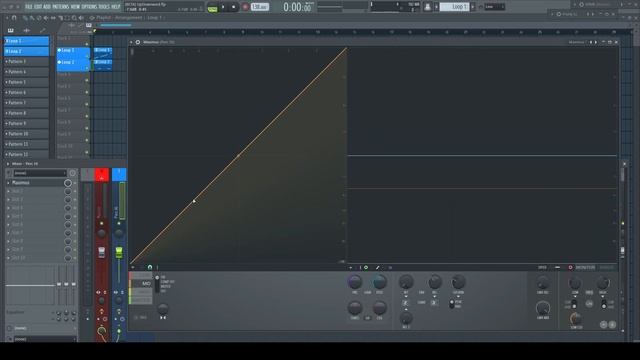The image size is (640, 360).
Task: Click the red Record button
Action: click(245, 7)
